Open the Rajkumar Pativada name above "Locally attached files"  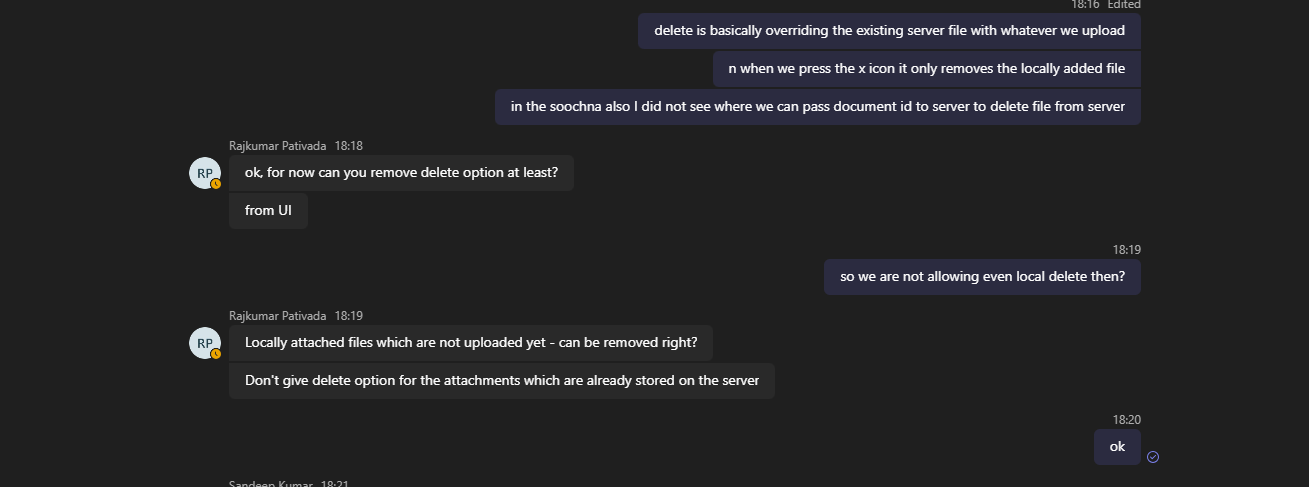(278, 316)
